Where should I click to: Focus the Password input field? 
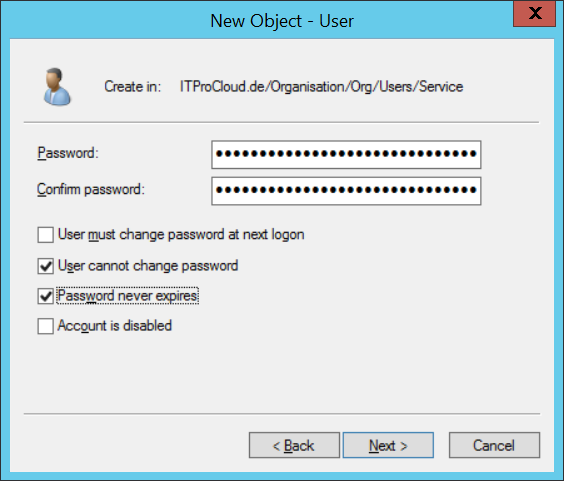pyautogui.click(x=346, y=154)
